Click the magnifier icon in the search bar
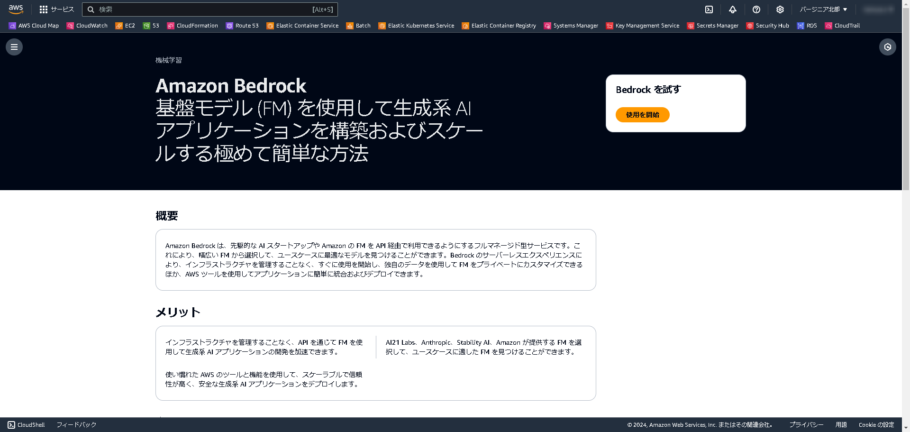Screen dimensions: 910x432 click(91, 9)
